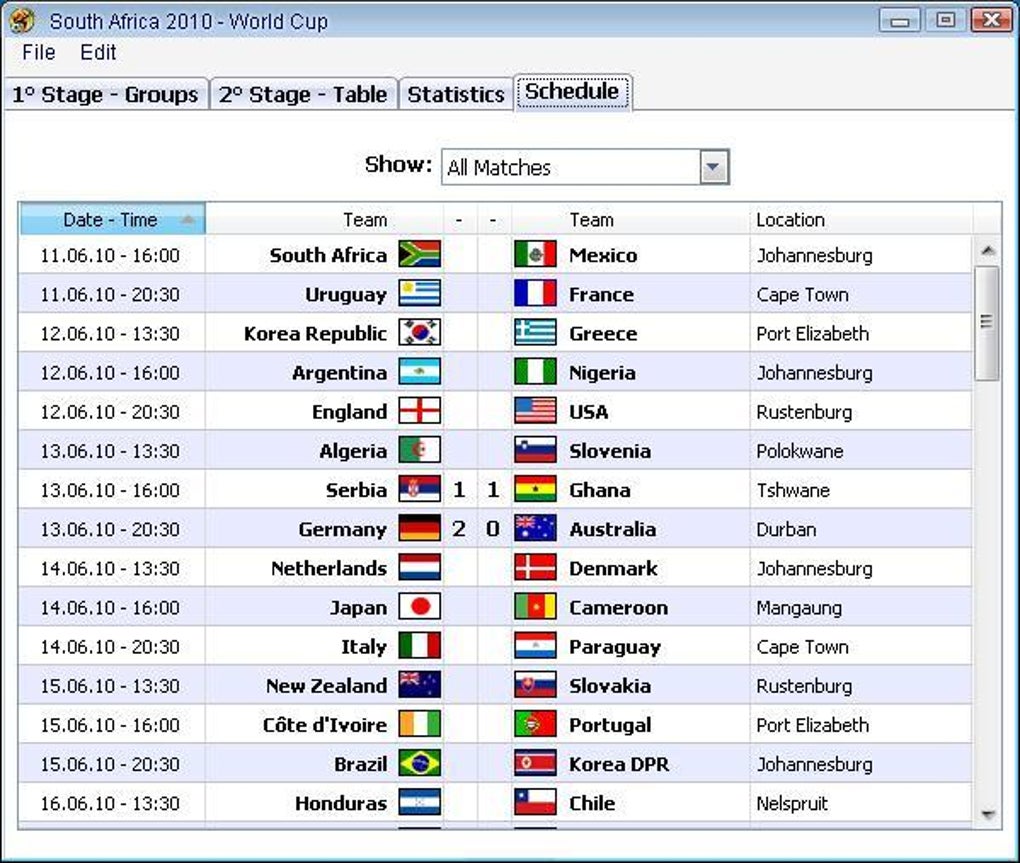The width and height of the screenshot is (1020, 863).
Task: Click the first Team column header
Action: [x=325, y=219]
